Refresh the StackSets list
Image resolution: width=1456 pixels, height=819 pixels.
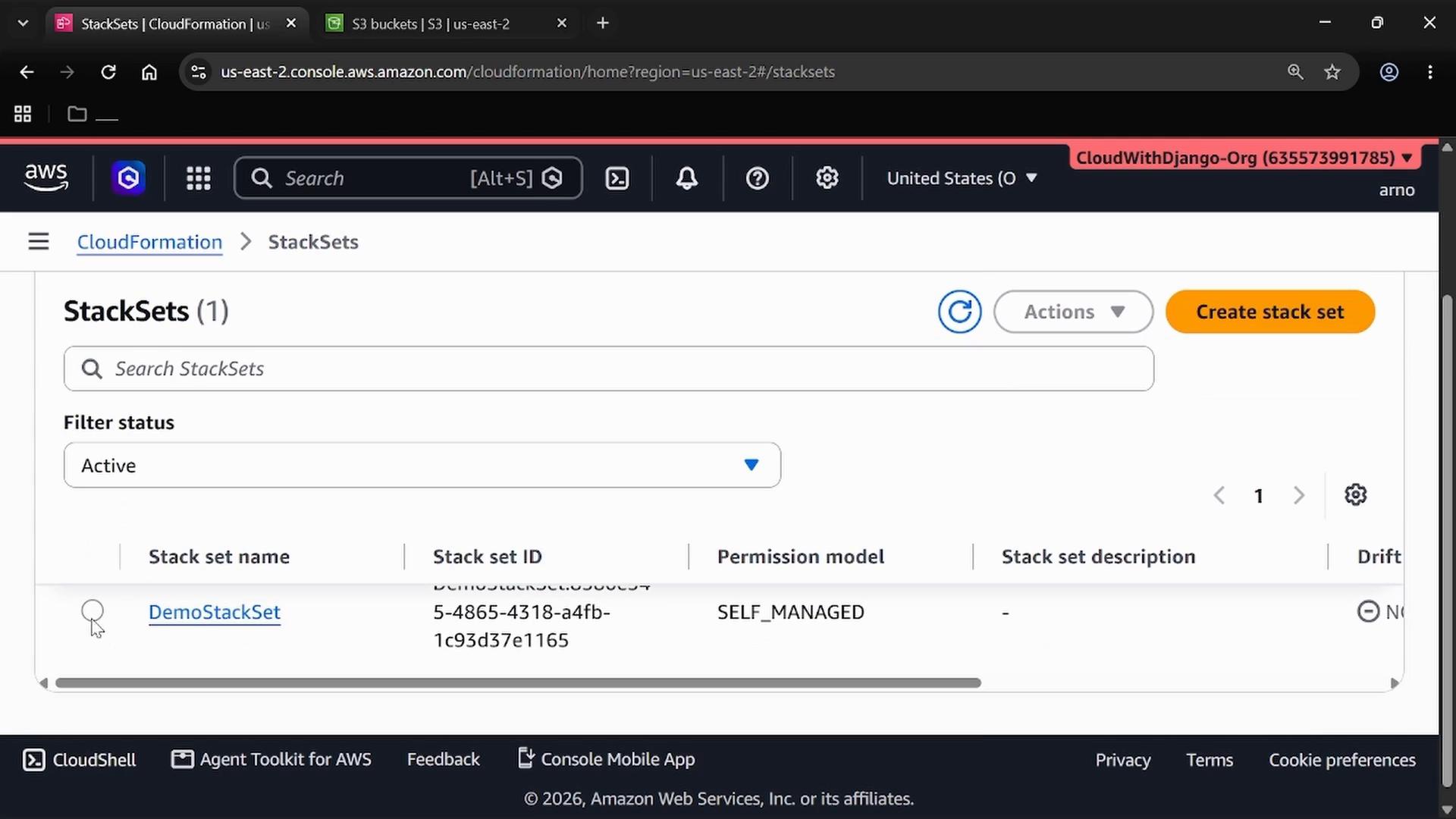pyautogui.click(x=959, y=312)
